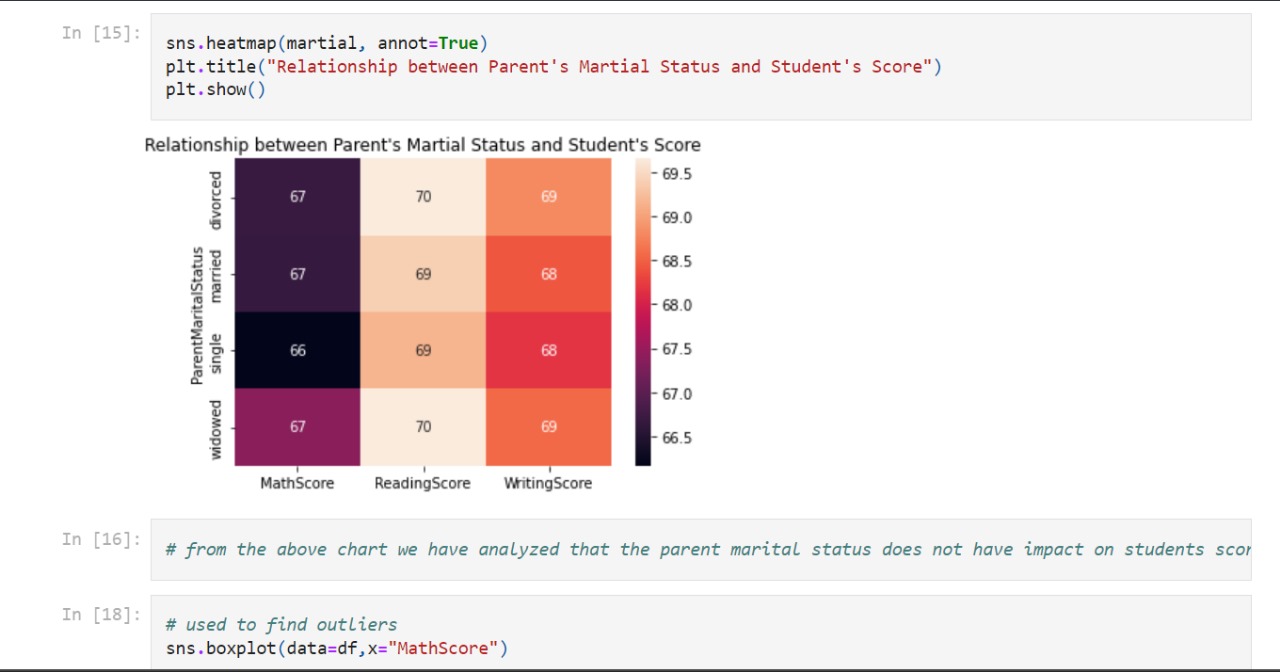The width and height of the screenshot is (1280, 672).
Task: Click the ParentMaritalStatus axis title
Action: tap(197, 315)
